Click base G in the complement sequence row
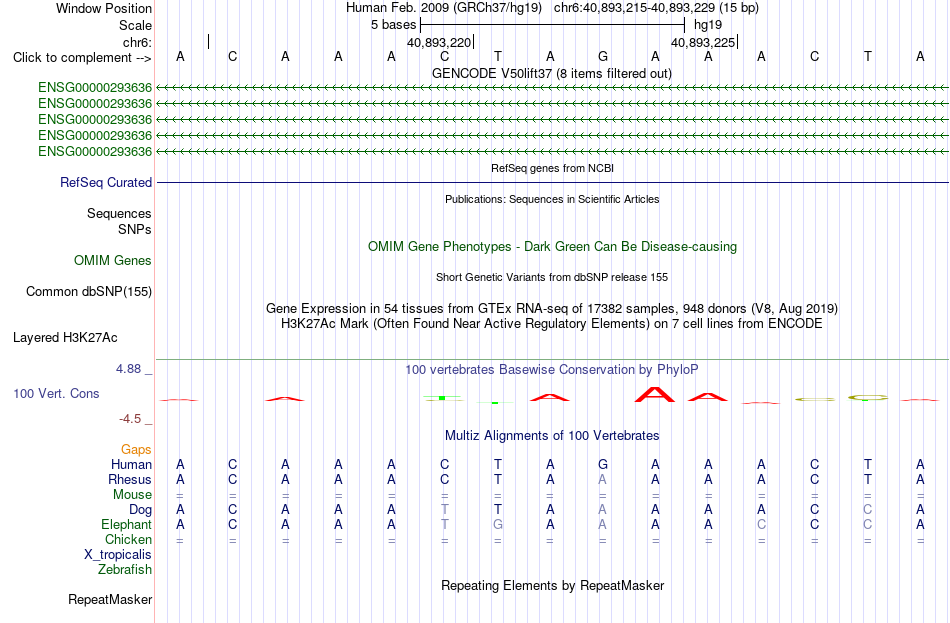 point(603,56)
